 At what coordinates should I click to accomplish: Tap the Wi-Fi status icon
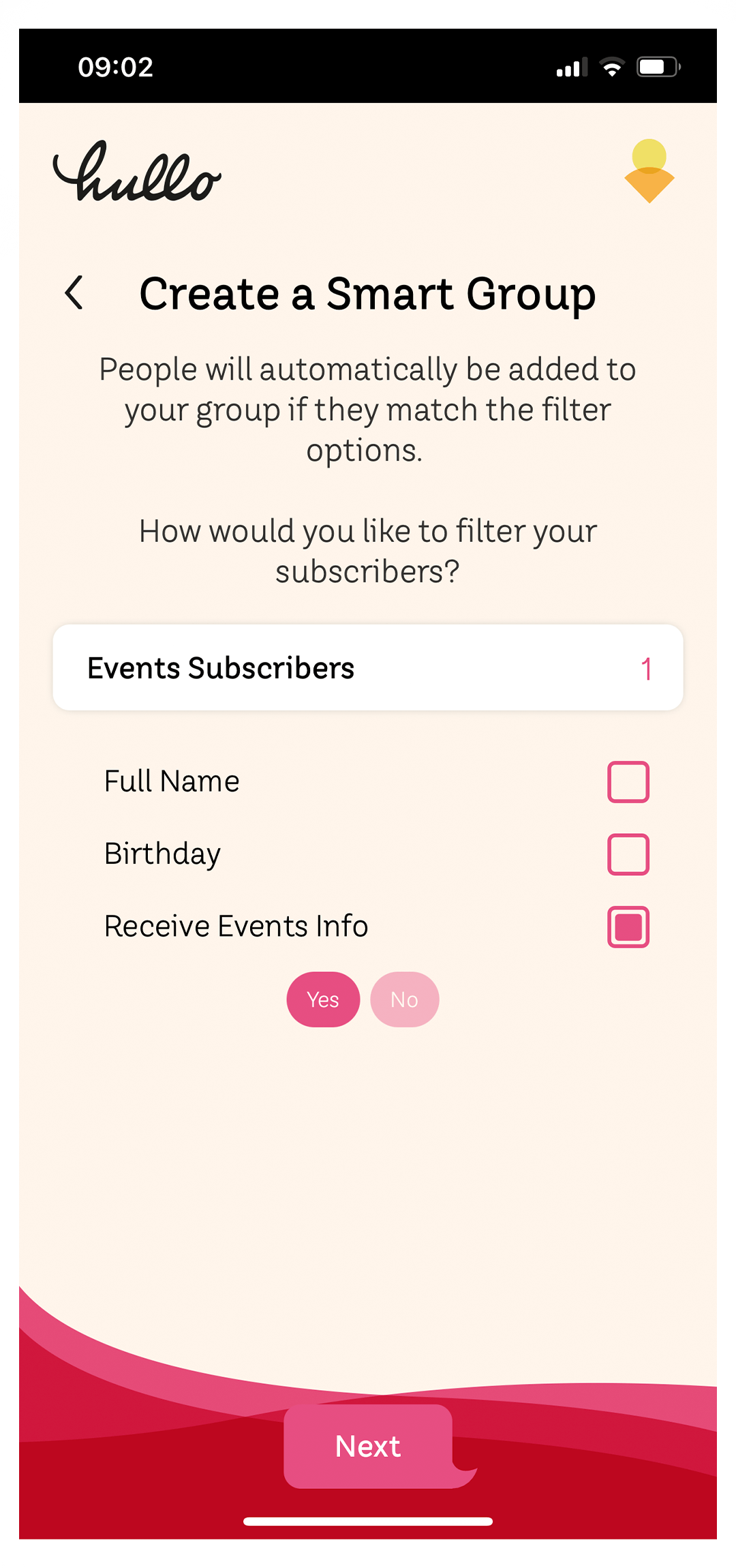tap(612, 67)
